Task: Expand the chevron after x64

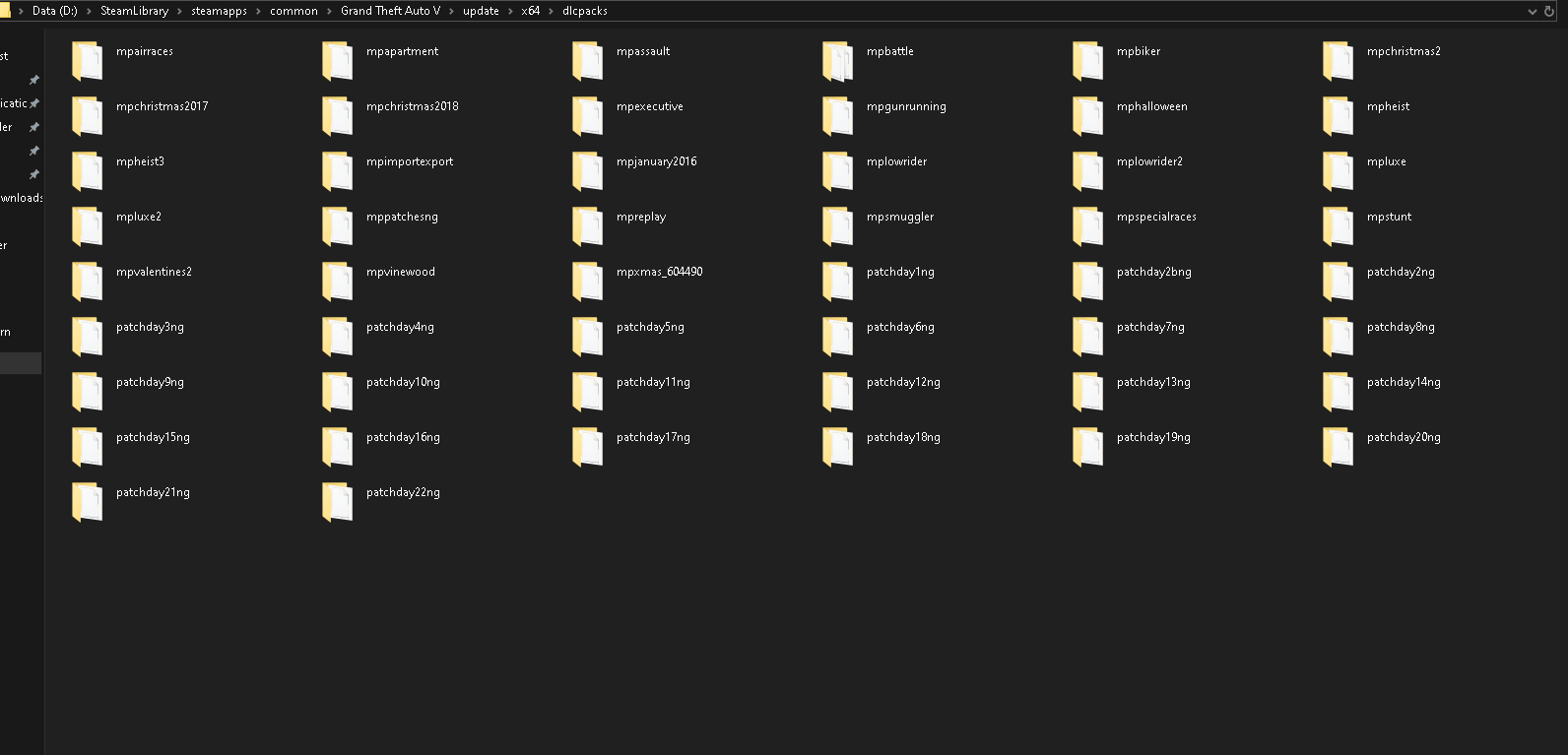Action: click(551, 11)
